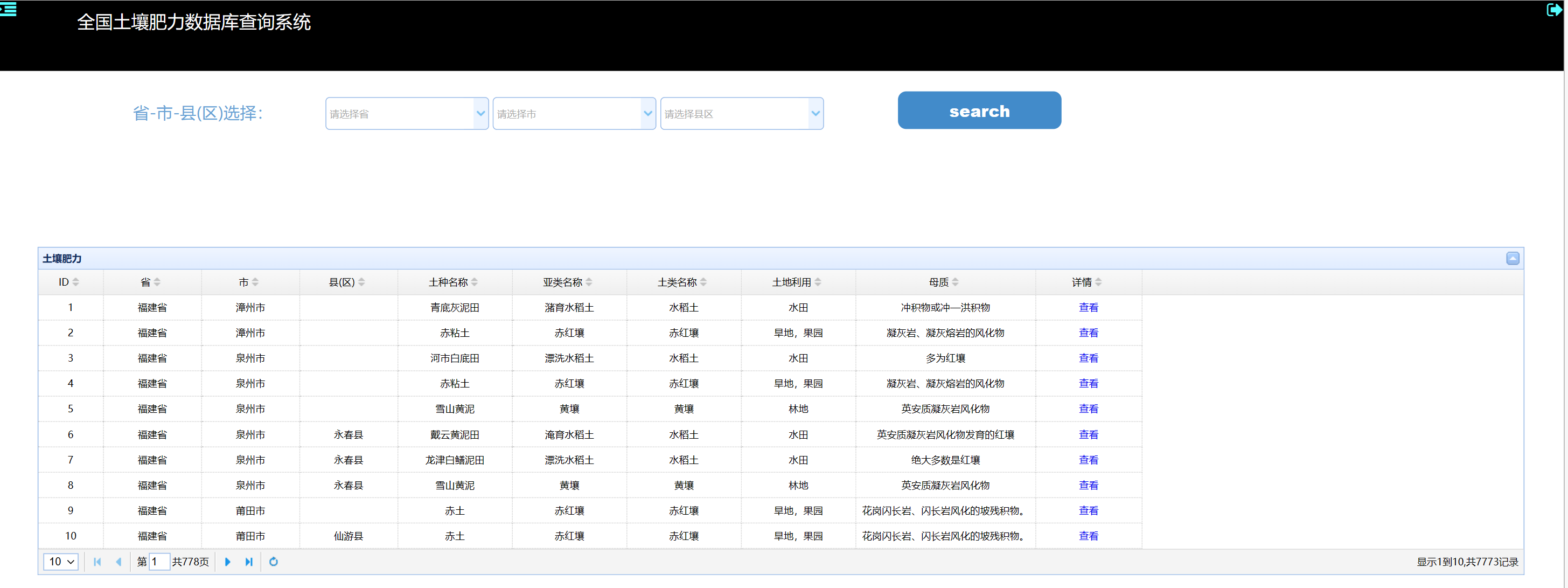Open 查看 details for row 3
The height and width of the screenshot is (588, 1568).
[x=1089, y=358]
